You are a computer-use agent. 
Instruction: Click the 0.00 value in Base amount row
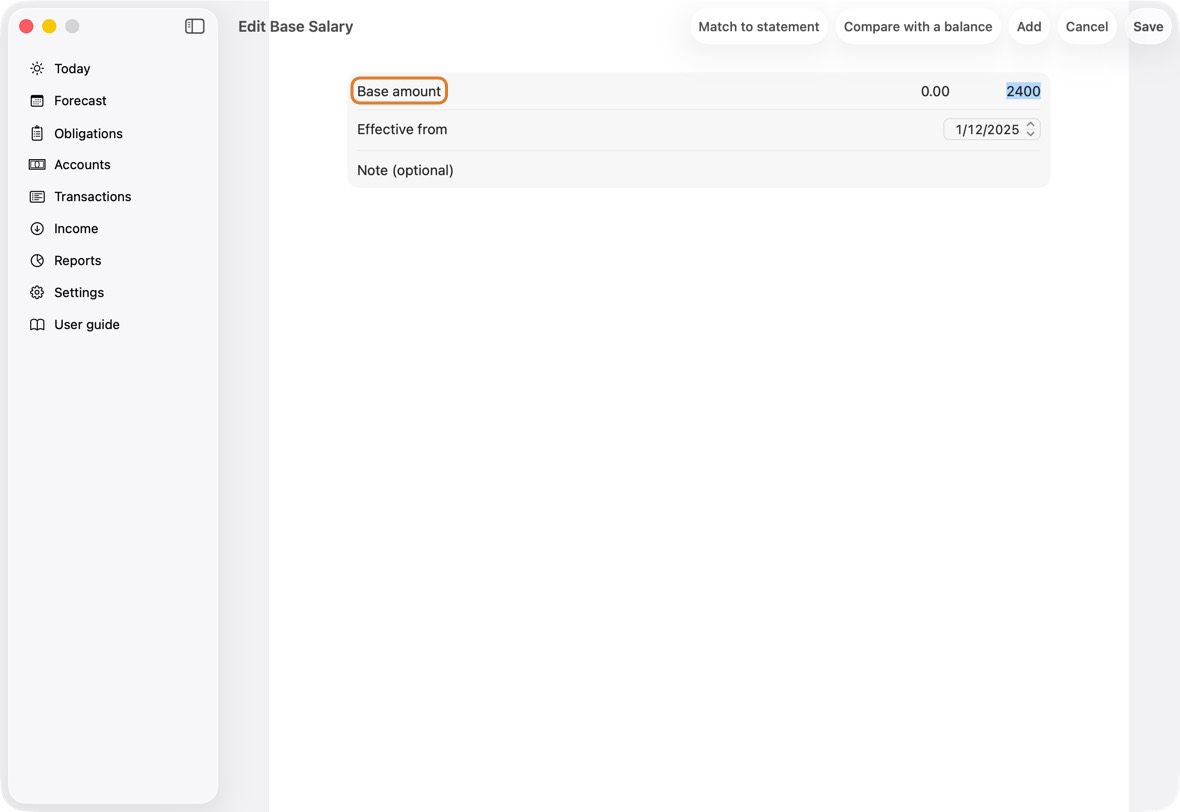pyautogui.click(x=935, y=91)
